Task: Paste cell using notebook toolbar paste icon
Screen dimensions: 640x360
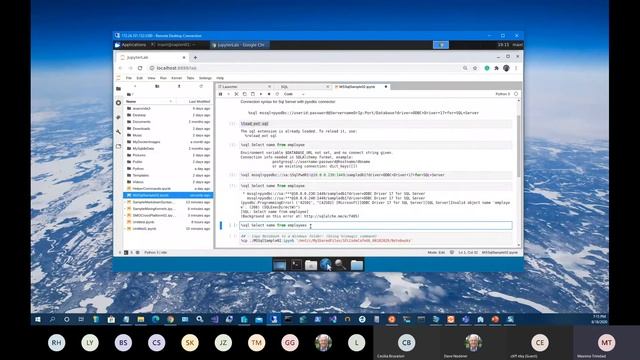Action: 253,94
